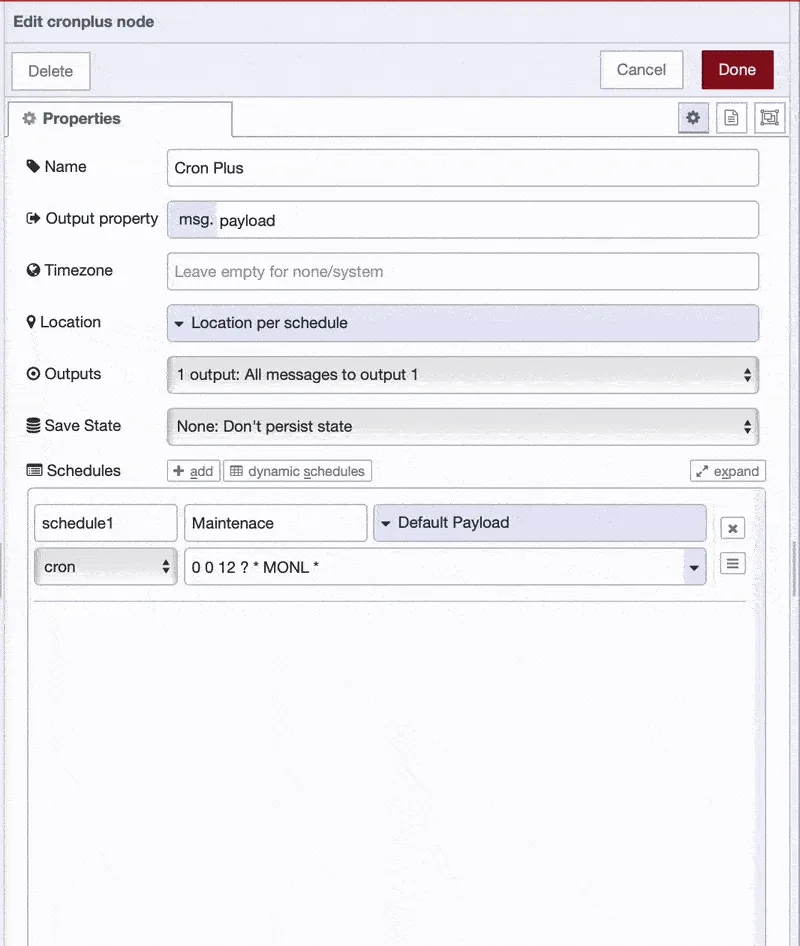Cancel editing the node
The image size is (800, 946).
[x=641, y=70]
